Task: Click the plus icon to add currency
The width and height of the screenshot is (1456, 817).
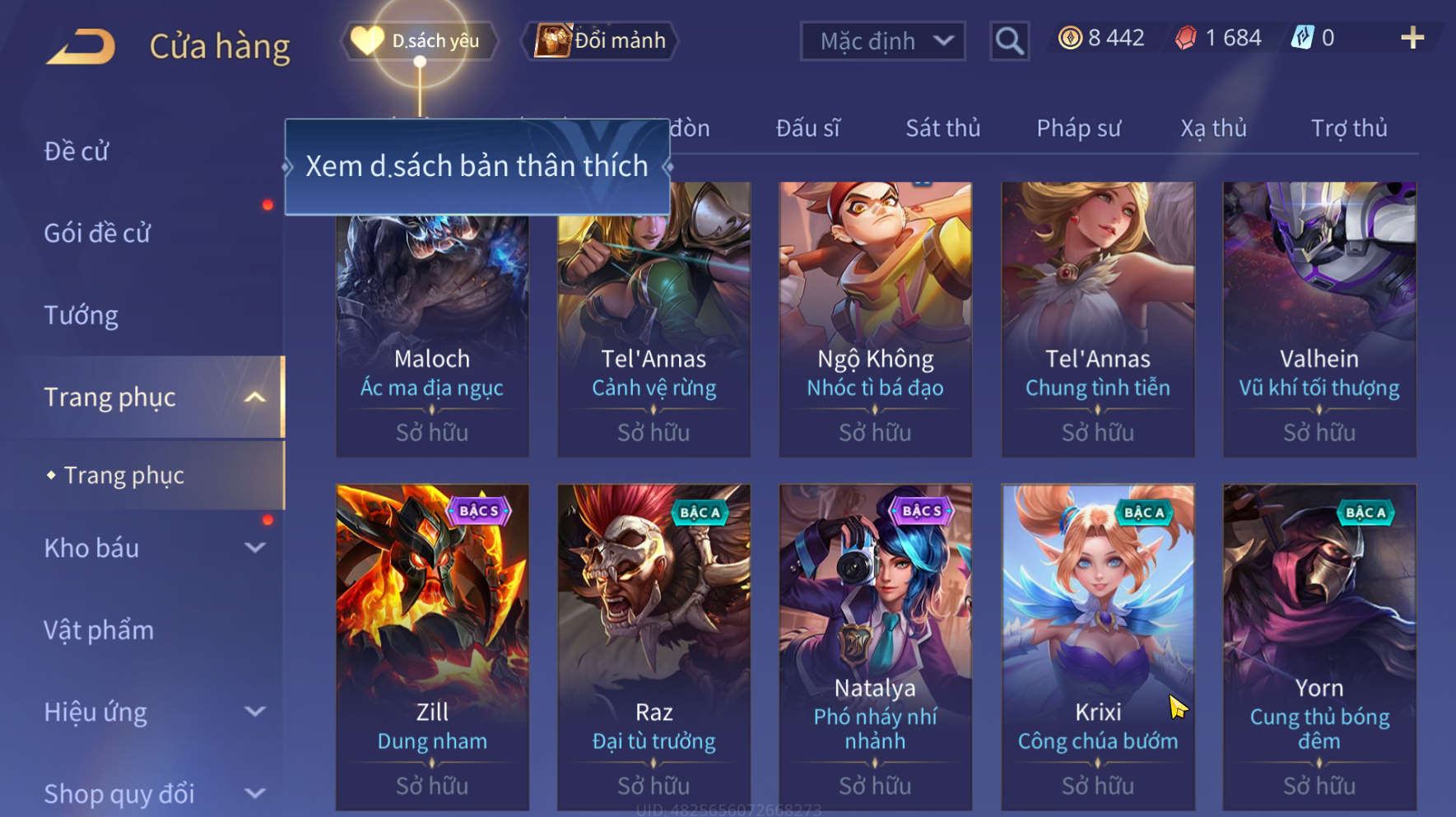Action: (1412, 38)
